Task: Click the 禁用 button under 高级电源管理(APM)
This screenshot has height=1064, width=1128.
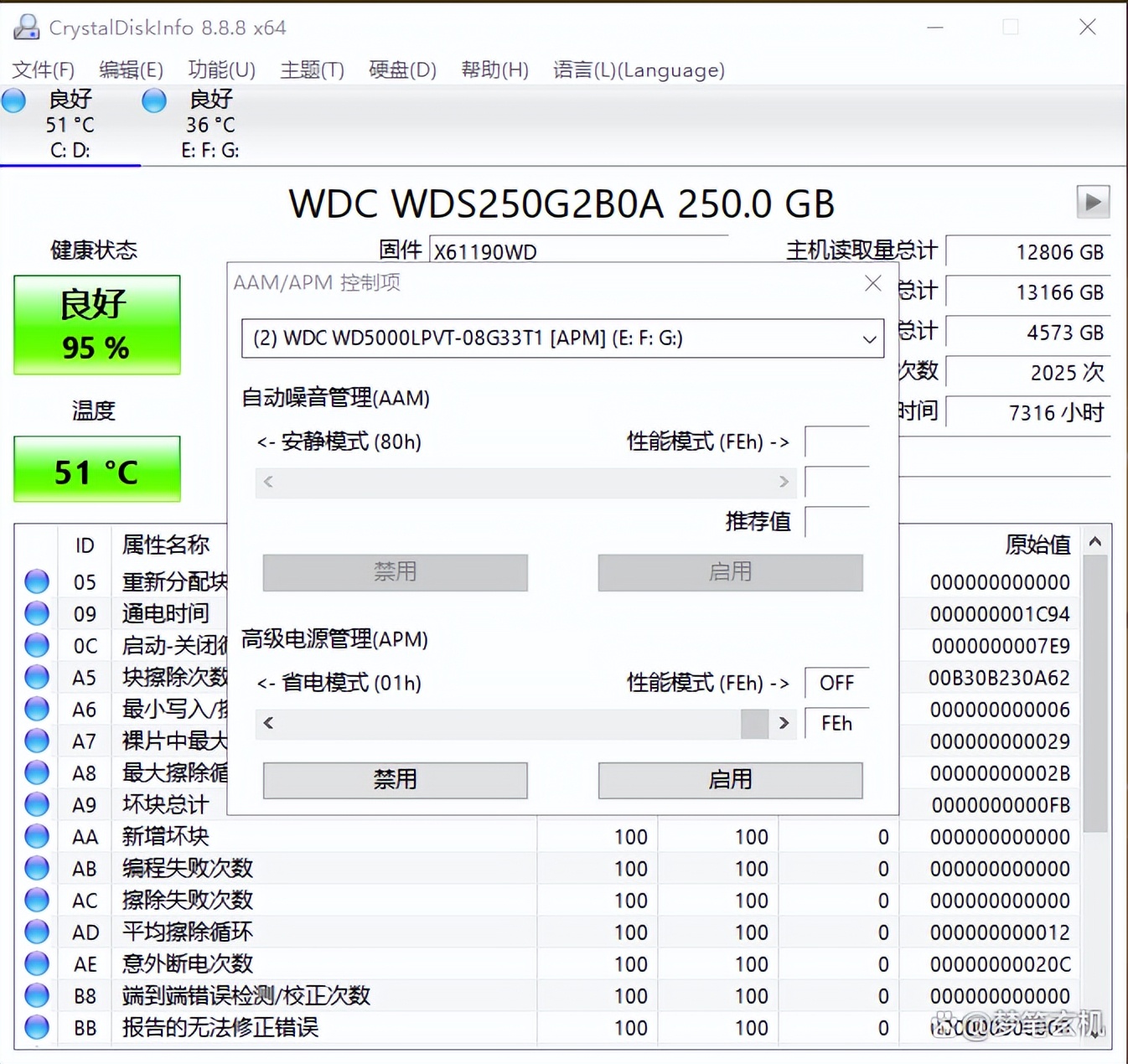Action: (394, 779)
